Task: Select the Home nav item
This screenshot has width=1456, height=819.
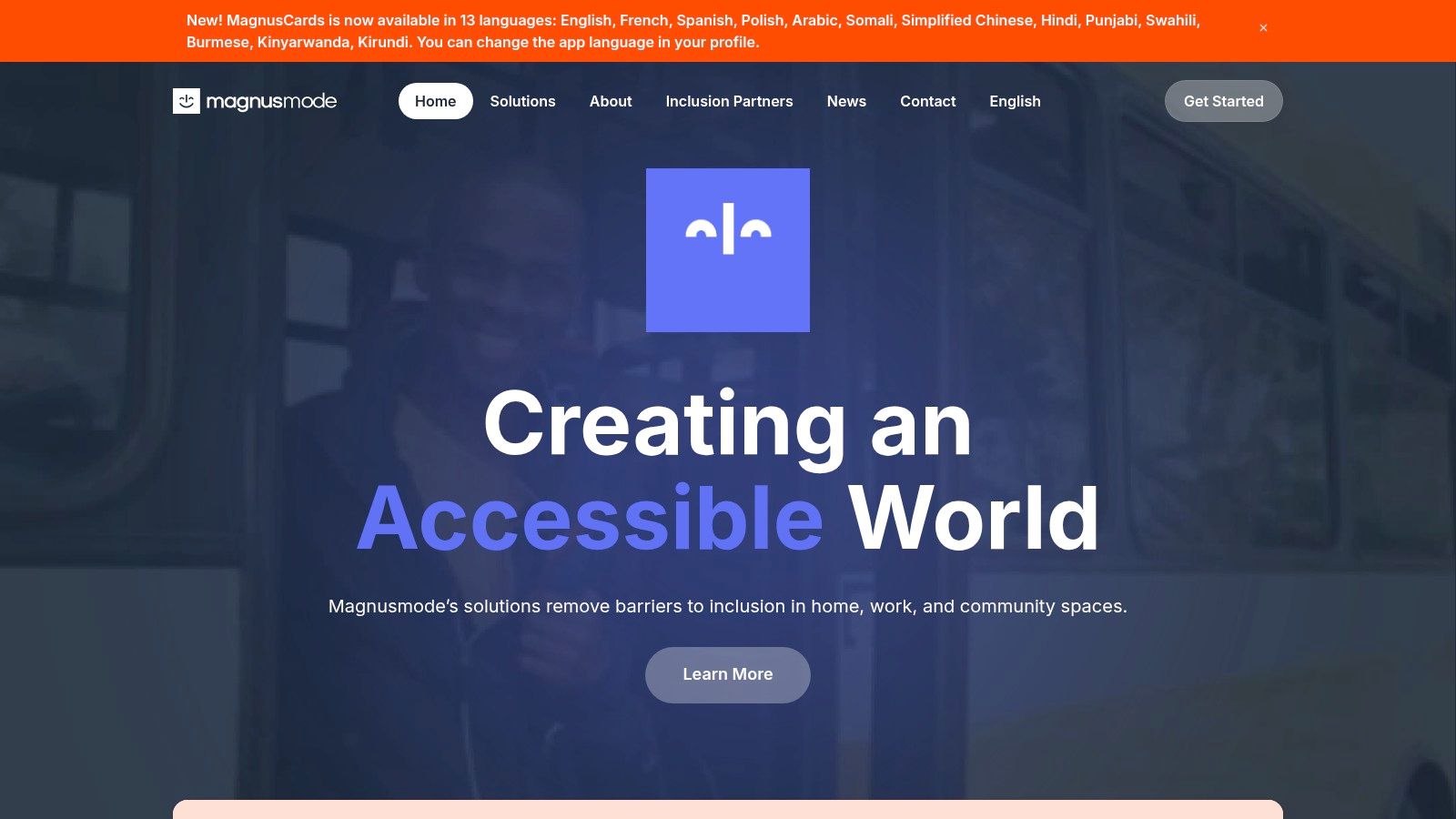Action: pos(435,101)
